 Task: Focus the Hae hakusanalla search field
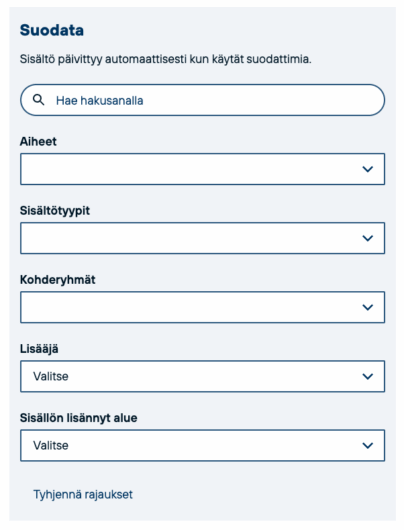[x=203, y=100]
